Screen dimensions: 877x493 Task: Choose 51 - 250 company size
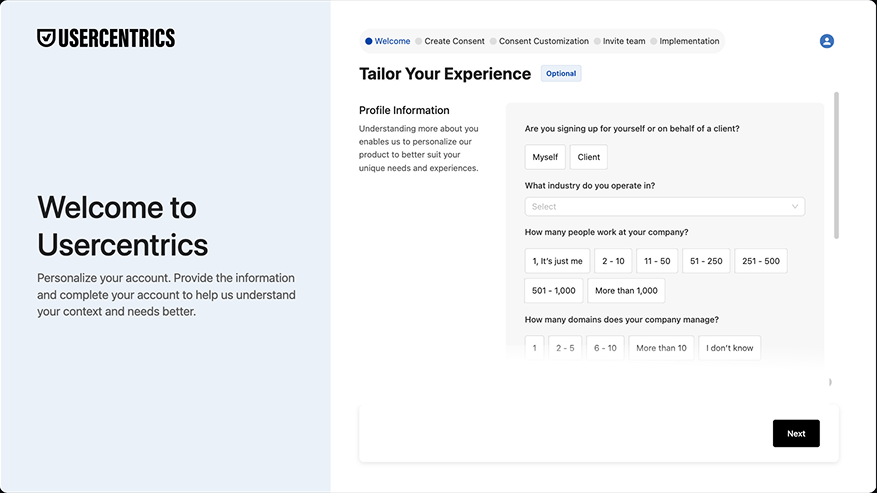point(706,261)
